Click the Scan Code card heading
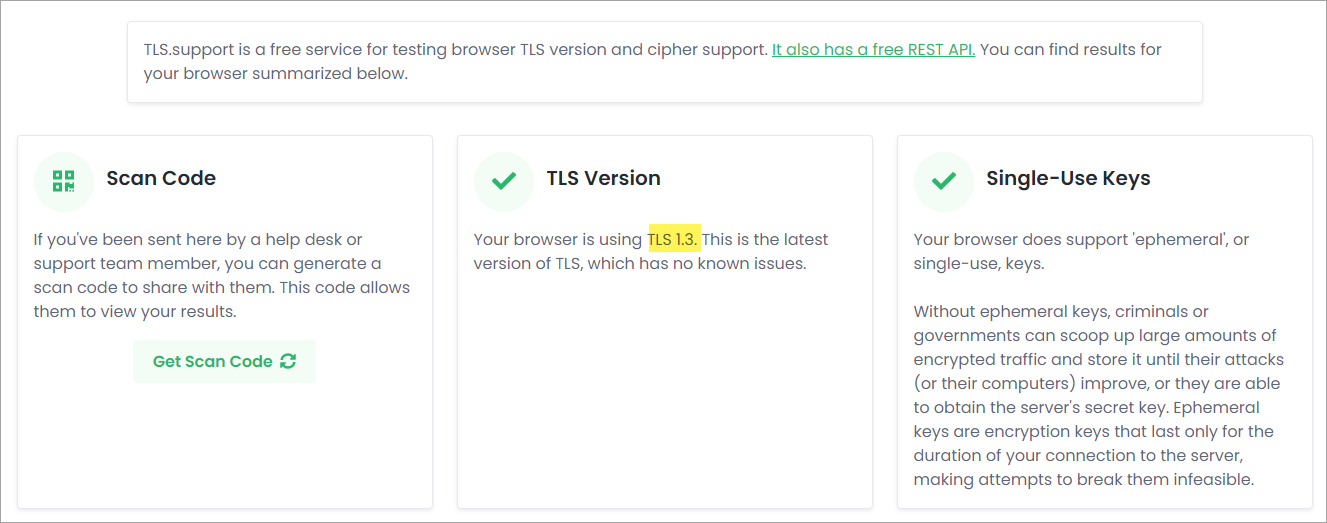The image size is (1327, 523). (x=161, y=178)
